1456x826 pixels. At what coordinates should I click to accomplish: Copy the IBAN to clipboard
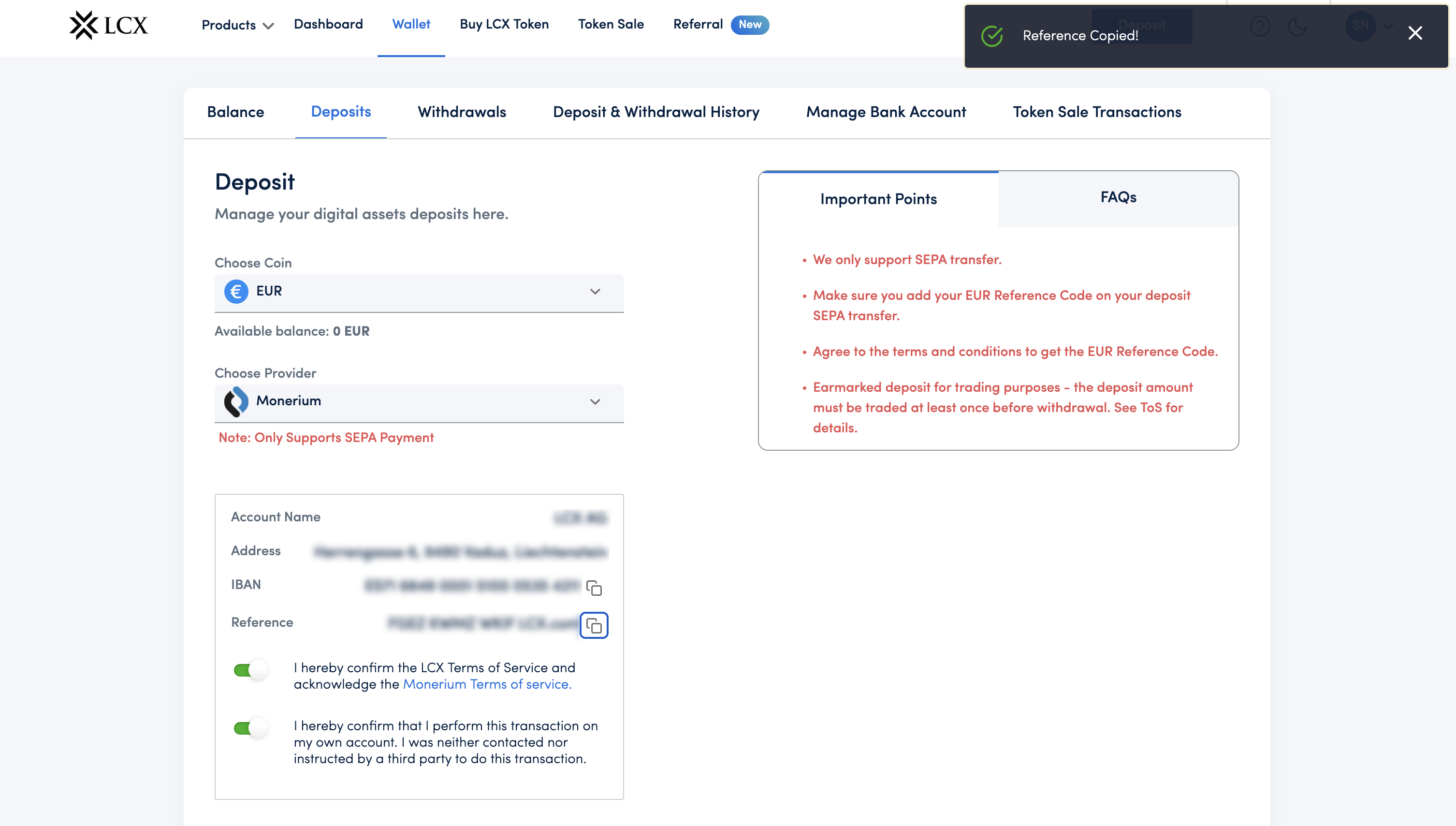[x=594, y=588]
